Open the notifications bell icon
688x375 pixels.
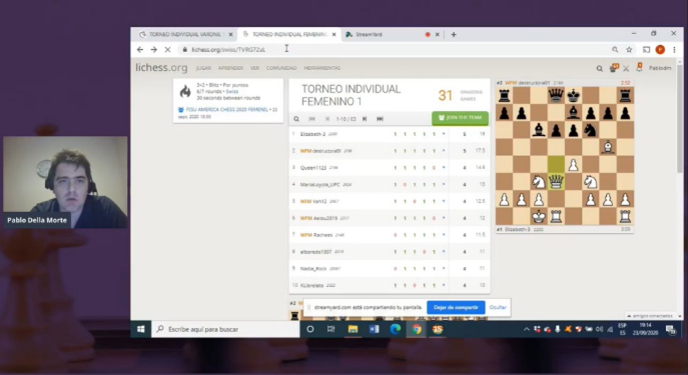pos(639,68)
